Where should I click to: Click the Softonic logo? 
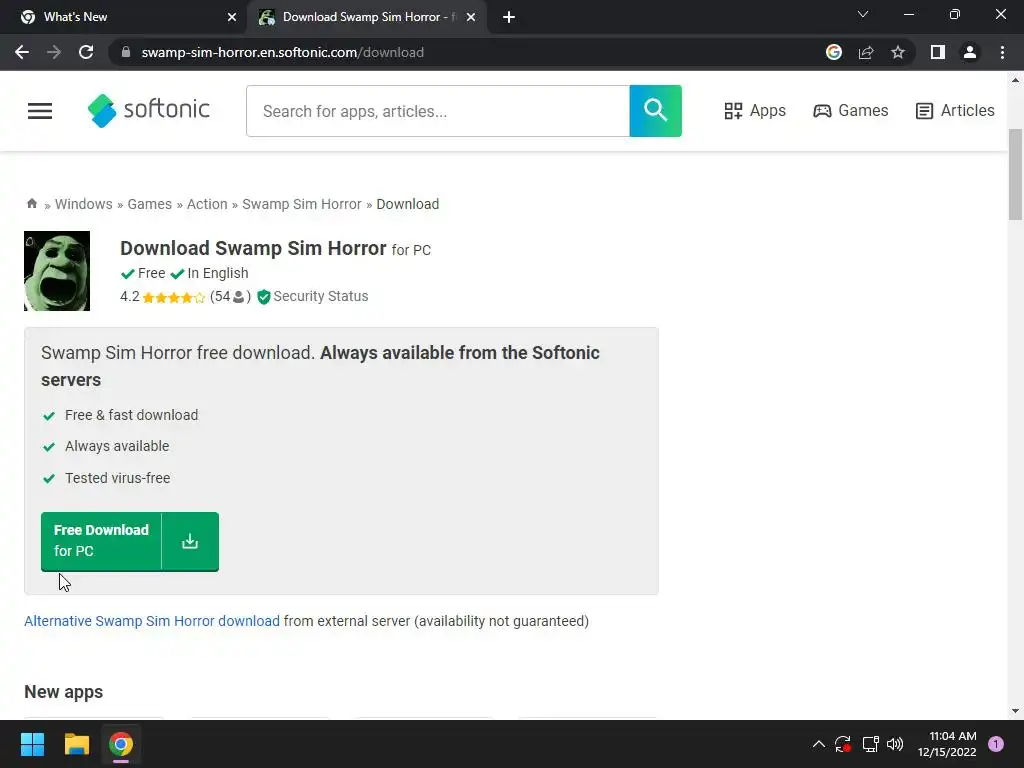pos(149,110)
